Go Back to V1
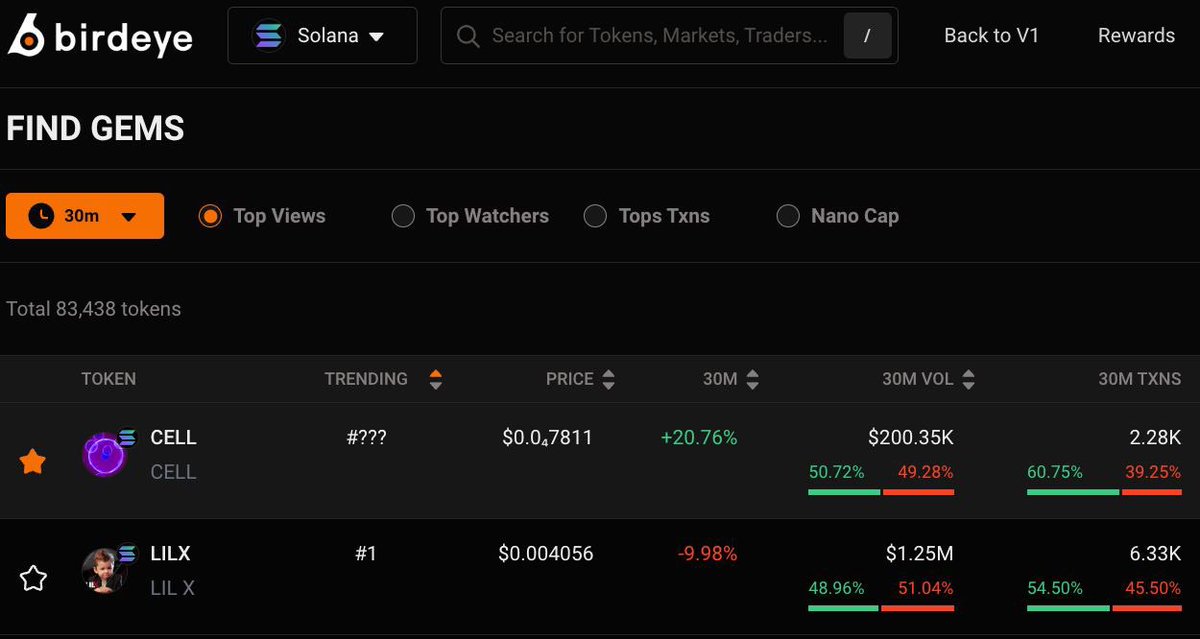The width and height of the screenshot is (1200, 639). (x=992, y=36)
